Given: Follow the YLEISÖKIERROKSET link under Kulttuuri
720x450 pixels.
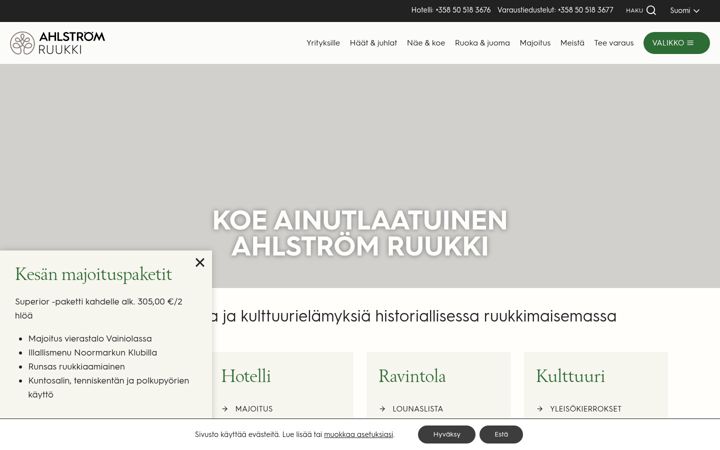Looking at the screenshot, I should [x=585, y=408].
